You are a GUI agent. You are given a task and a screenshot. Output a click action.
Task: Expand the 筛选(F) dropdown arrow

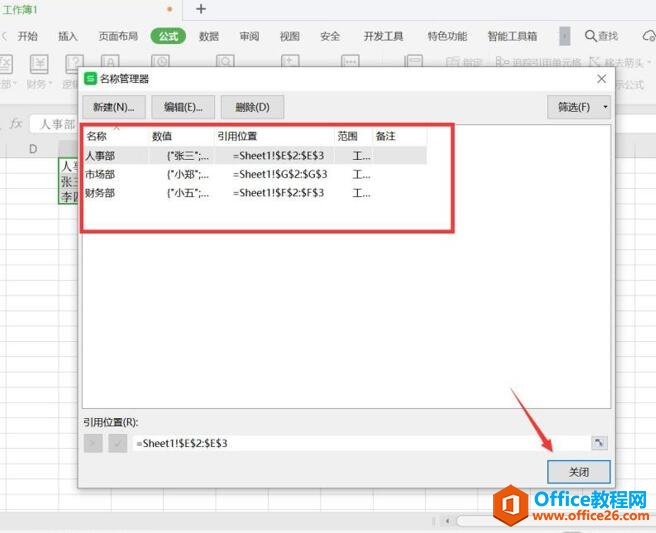tap(605, 107)
